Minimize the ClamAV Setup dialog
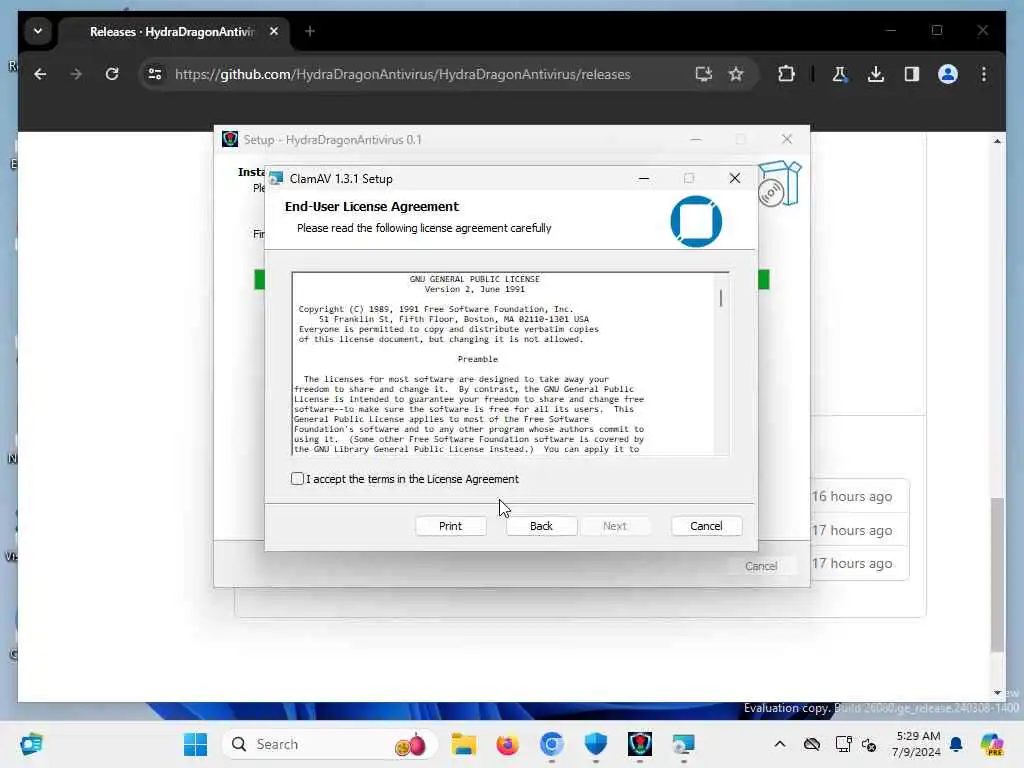Viewport: 1024px width, 768px height. point(644,178)
